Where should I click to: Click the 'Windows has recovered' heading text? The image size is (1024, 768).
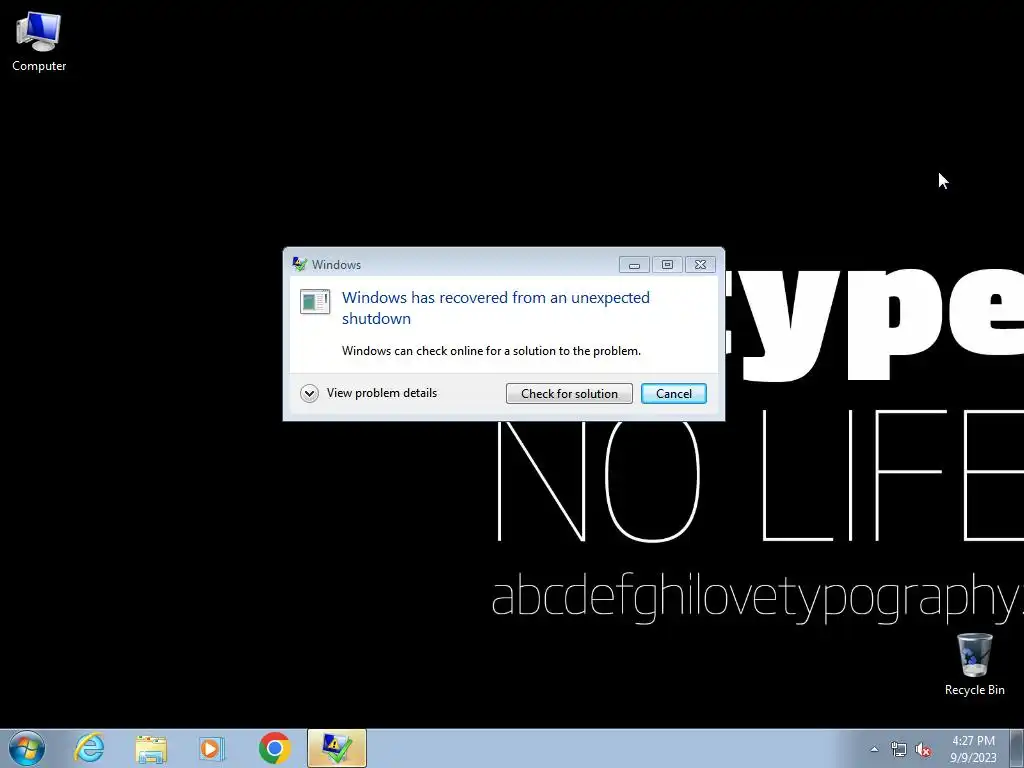click(496, 308)
